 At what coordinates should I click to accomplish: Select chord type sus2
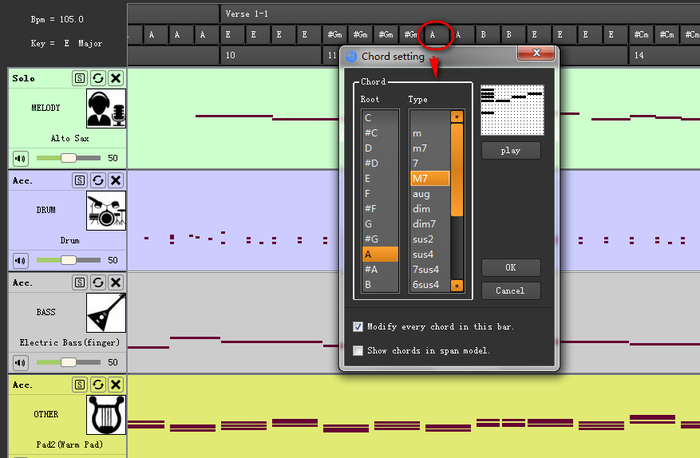[x=430, y=239]
